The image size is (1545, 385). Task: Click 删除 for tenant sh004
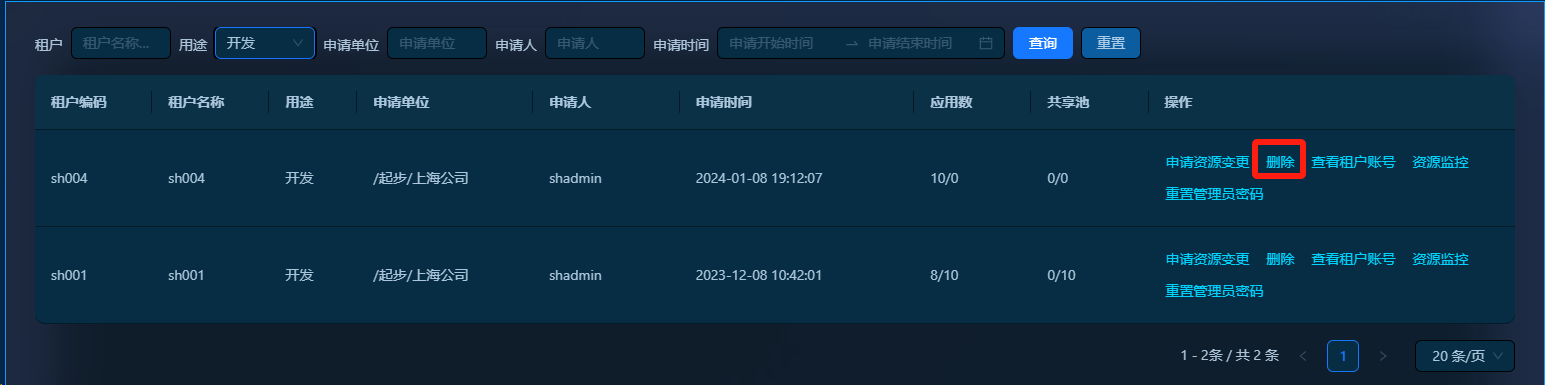1280,162
